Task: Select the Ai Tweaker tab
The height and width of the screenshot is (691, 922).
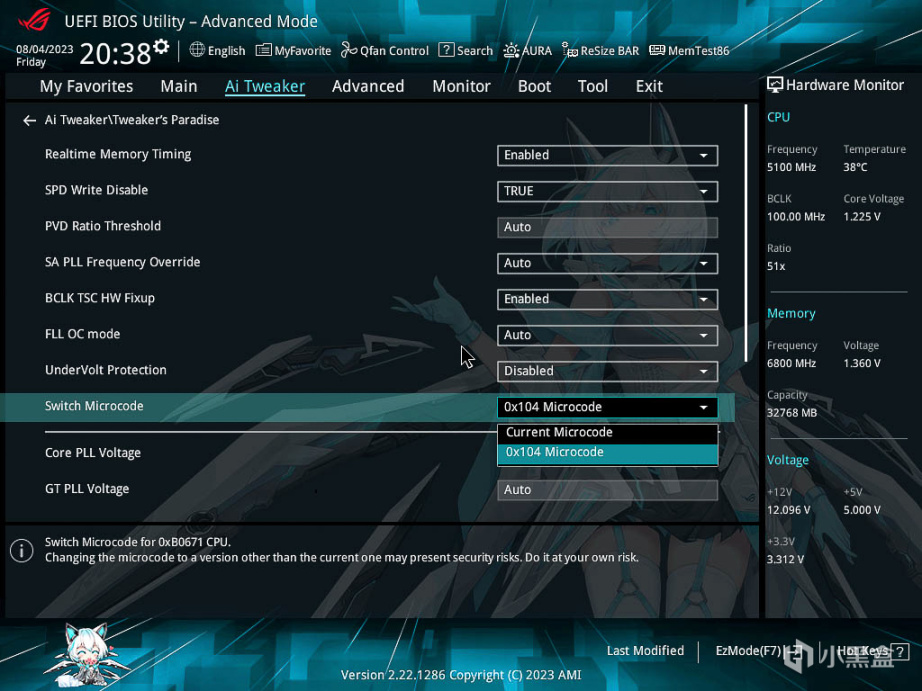Action: pos(265,86)
